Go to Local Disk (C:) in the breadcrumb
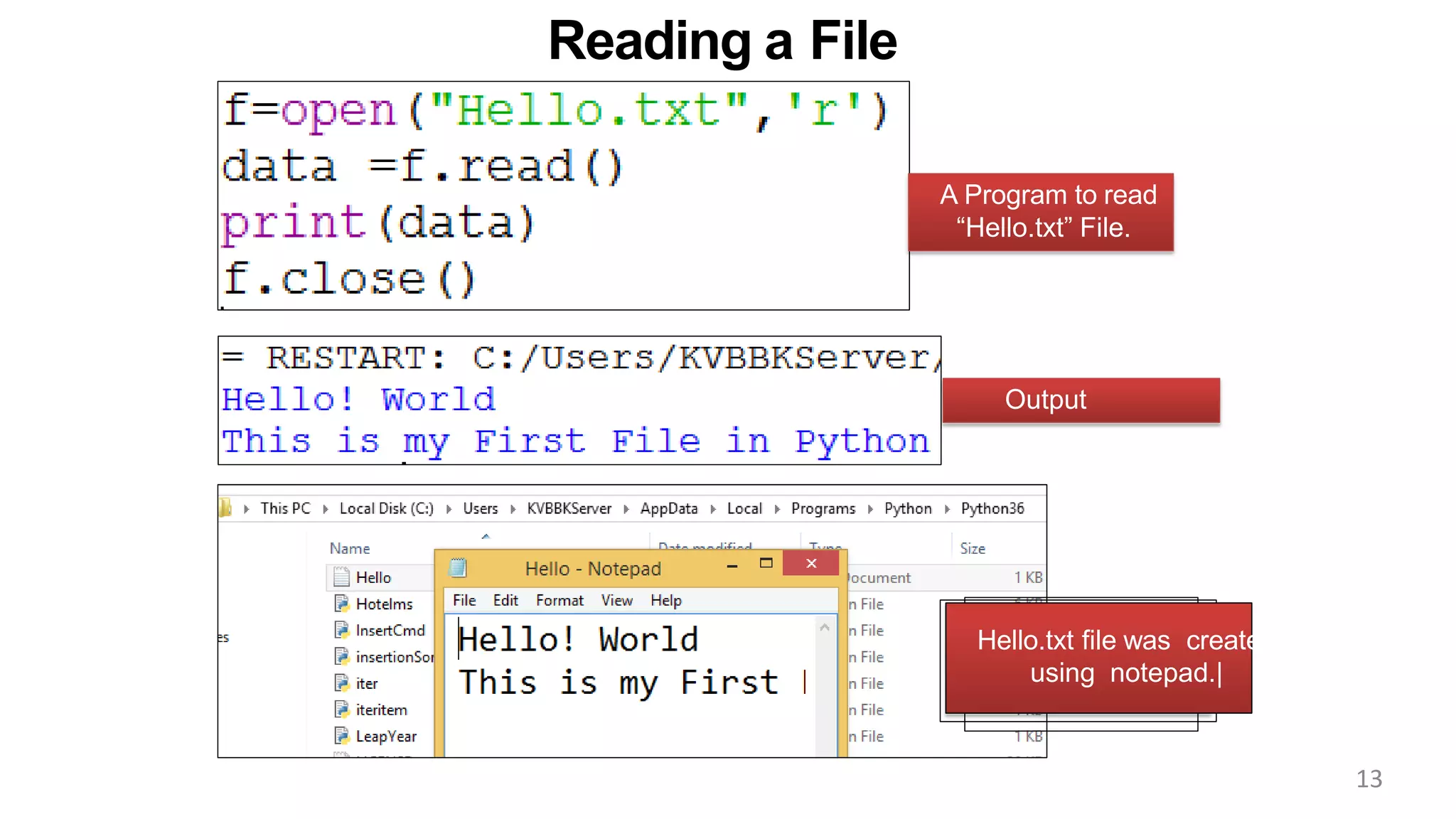 (x=386, y=508)
